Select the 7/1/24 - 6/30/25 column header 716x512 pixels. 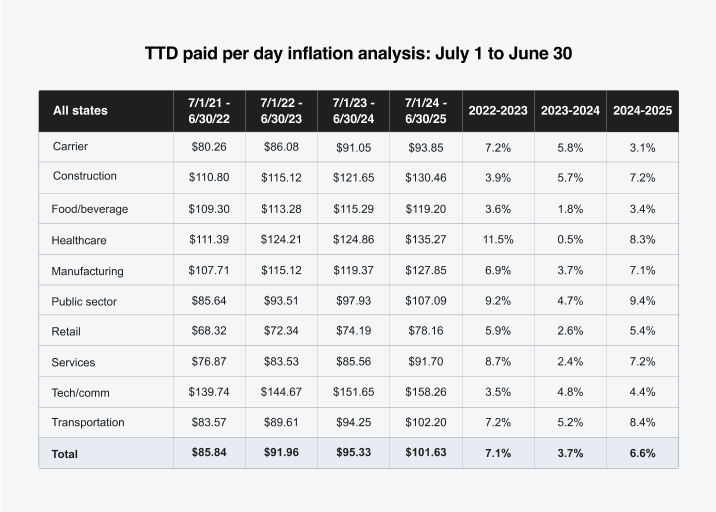(426, 110)
